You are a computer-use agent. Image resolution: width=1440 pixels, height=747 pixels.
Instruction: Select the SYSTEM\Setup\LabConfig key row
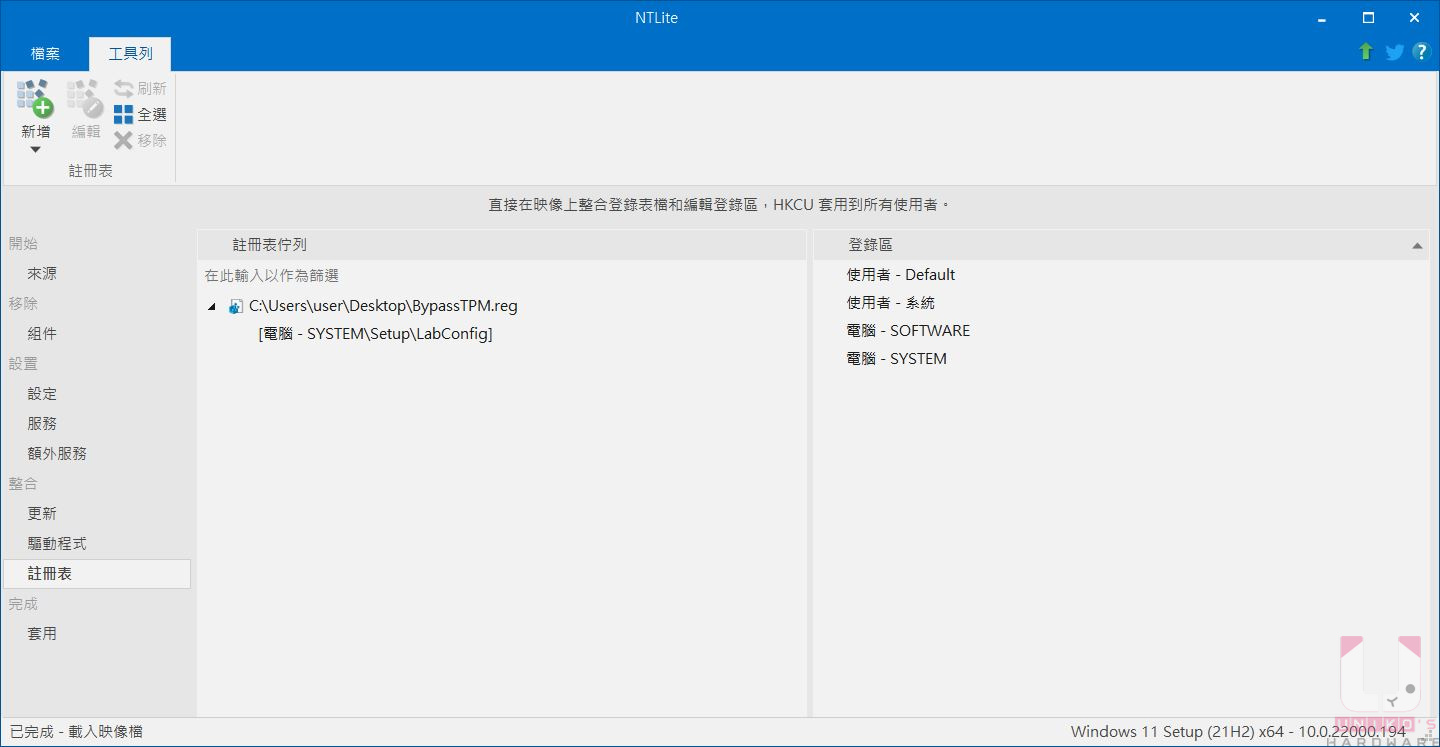click(375, 334)
